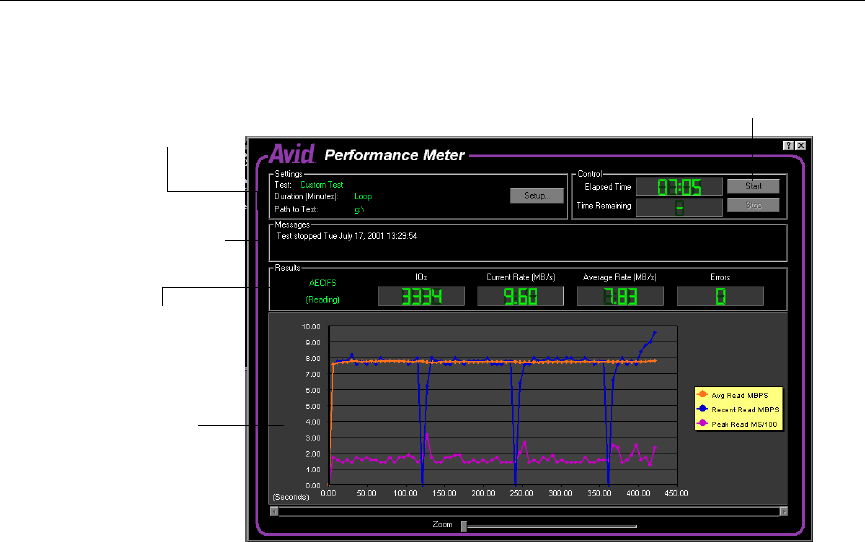Click the 450.00 x-axis label
The image size is (865, 542).
tap(676, 493)
